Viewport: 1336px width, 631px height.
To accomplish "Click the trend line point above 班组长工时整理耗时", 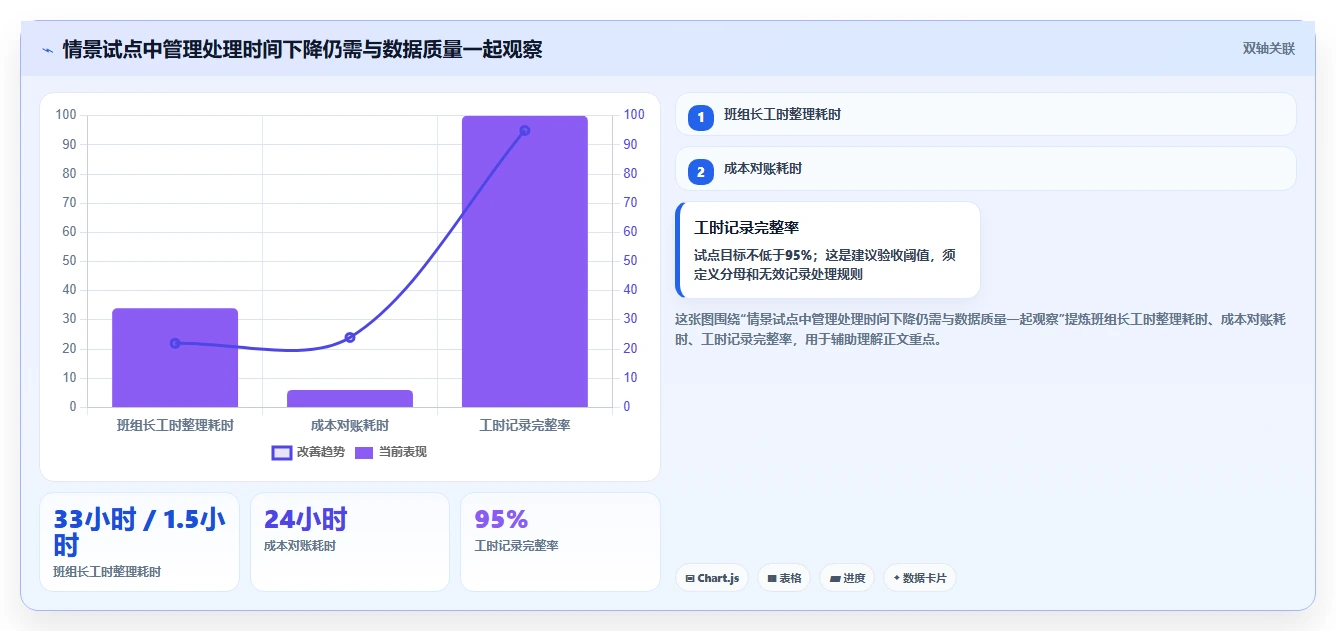I will [x=175, y=343].
